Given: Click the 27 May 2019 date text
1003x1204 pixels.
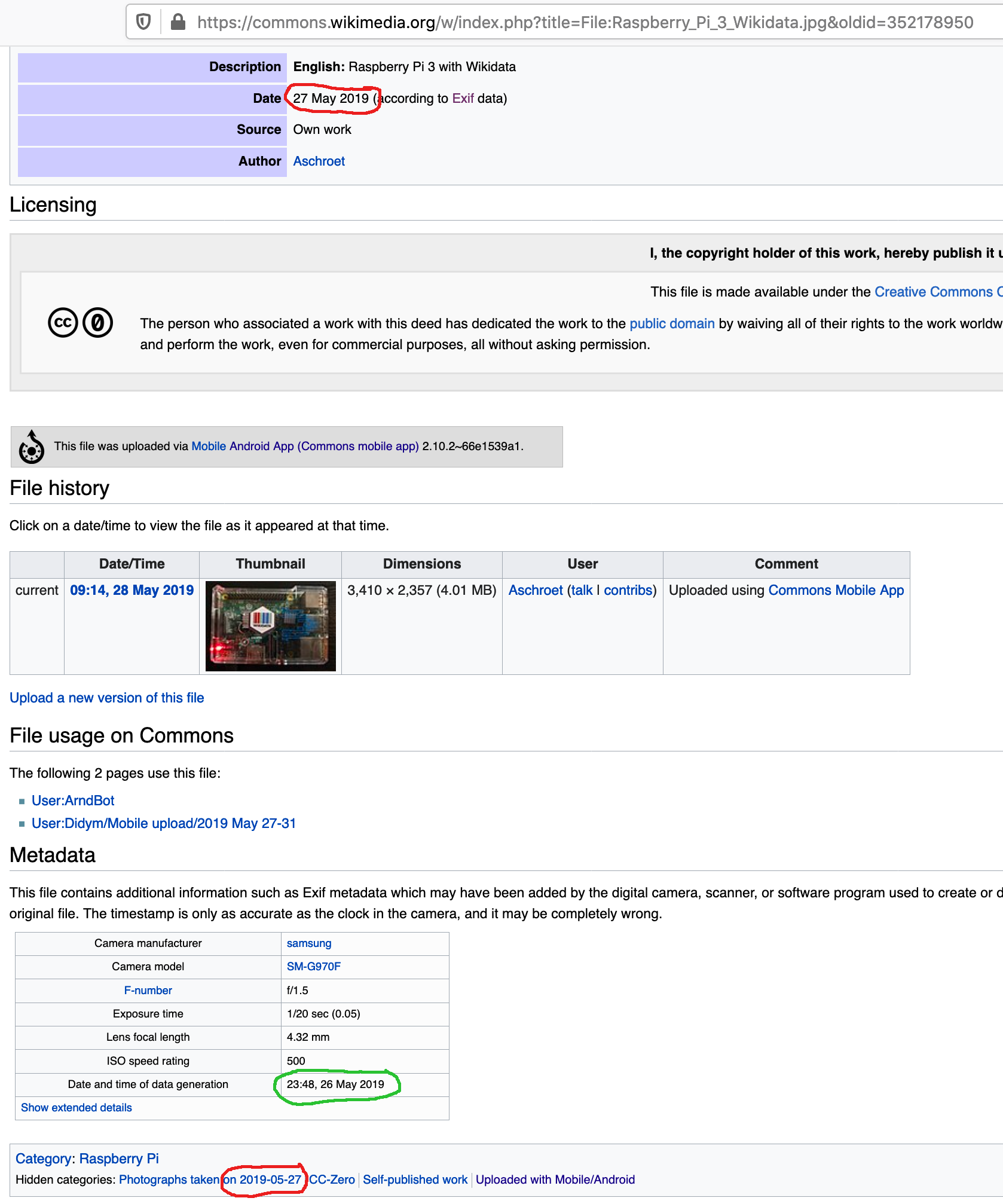Looking at the screenshot, I should (x=331, y=99).
